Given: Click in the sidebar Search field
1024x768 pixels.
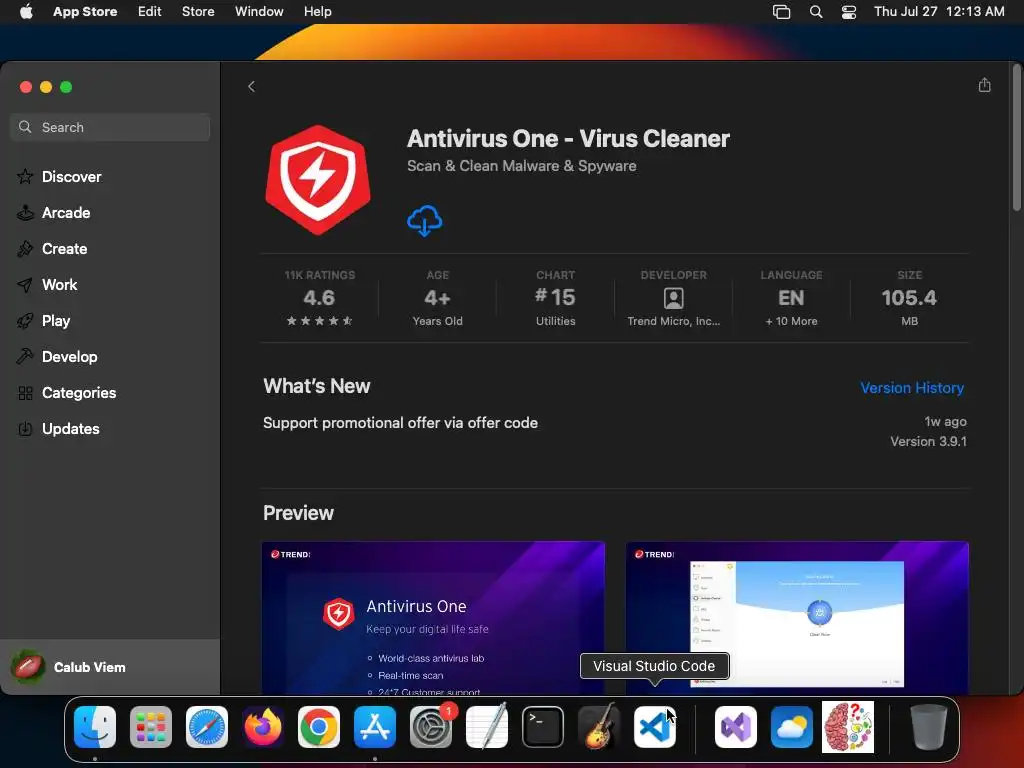Looking at the screenshot, I should 110,127.
